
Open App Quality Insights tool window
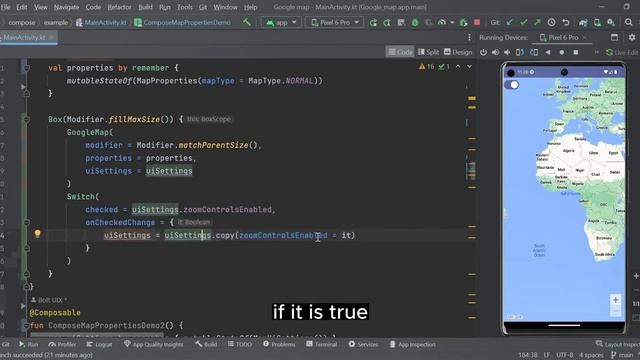coord(153,344)
